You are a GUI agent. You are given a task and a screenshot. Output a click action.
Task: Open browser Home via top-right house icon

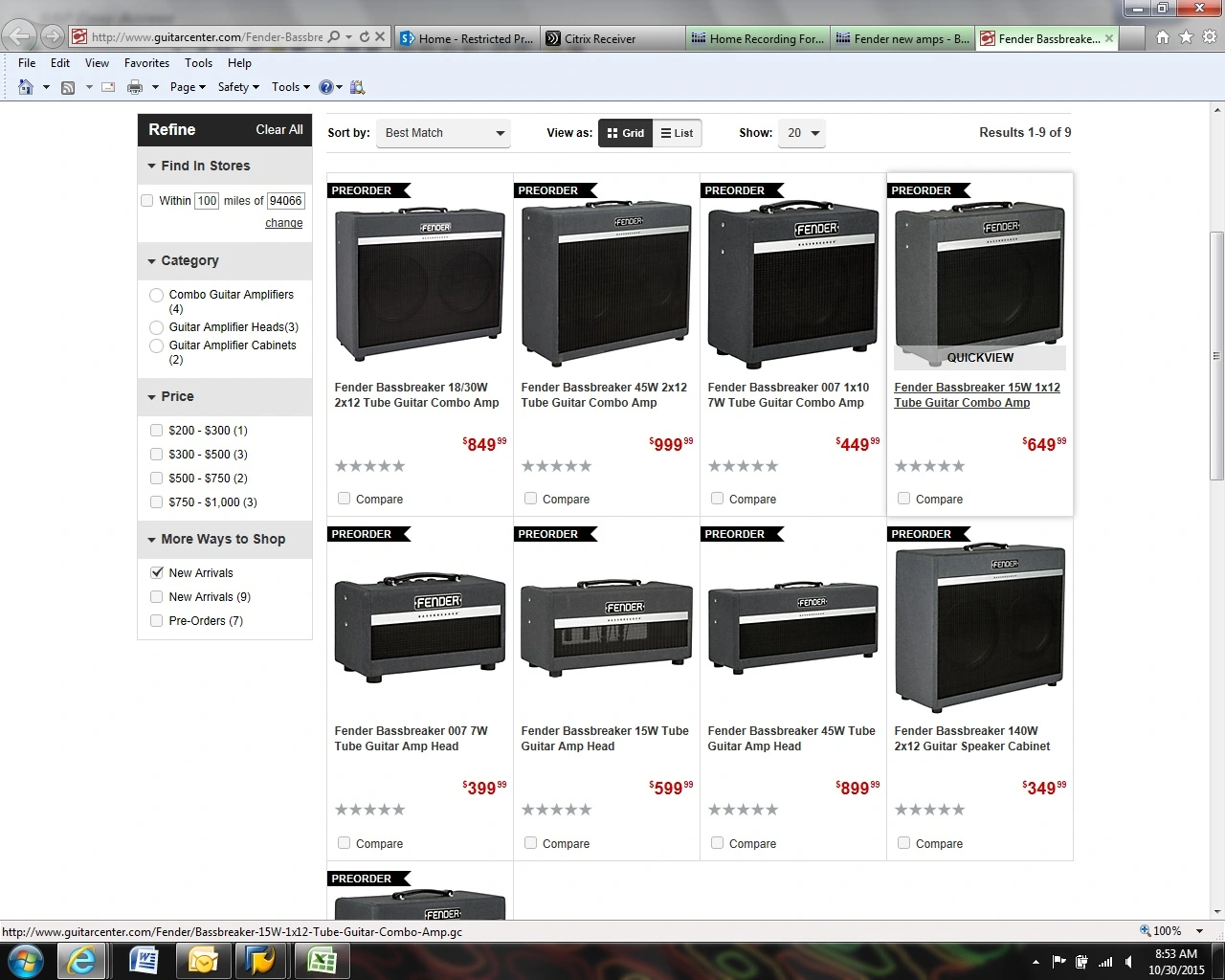tap(1163, 37)
